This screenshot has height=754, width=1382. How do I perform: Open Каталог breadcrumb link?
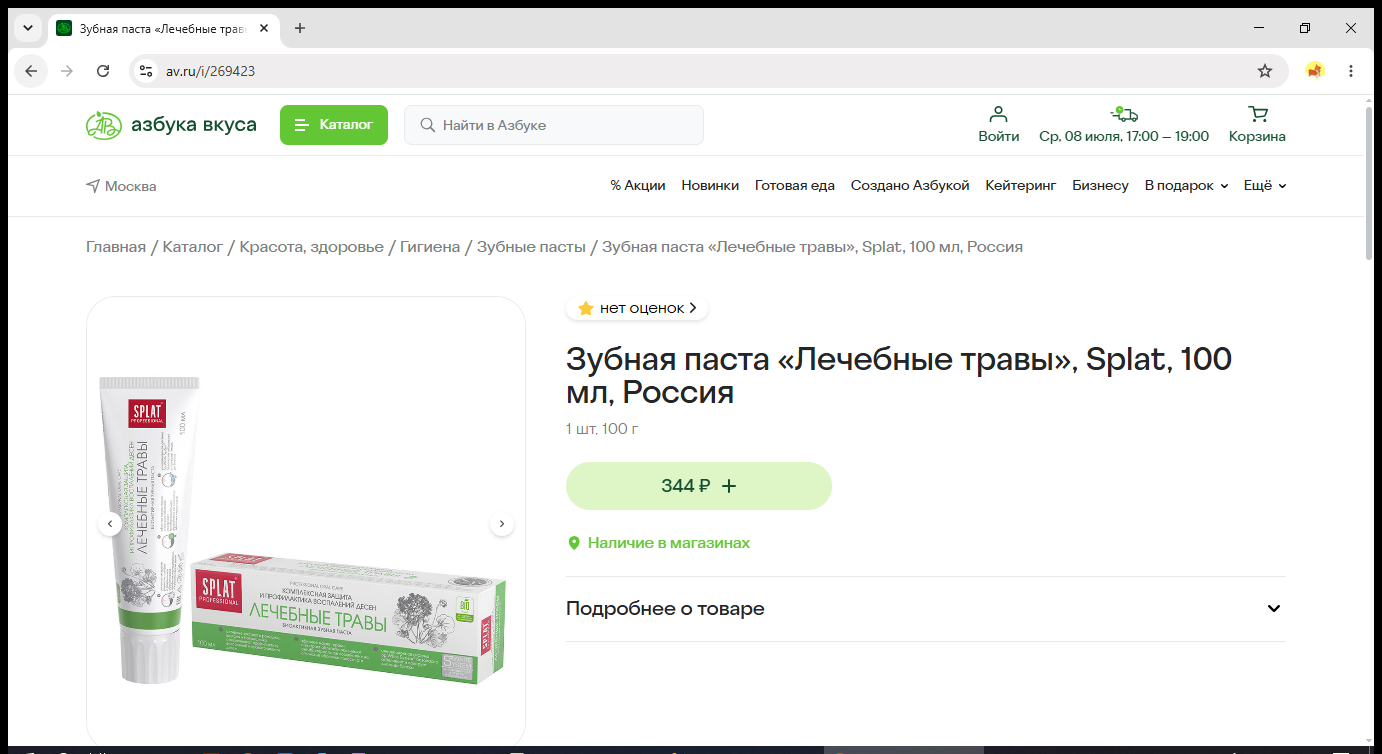tap(193, 247)
